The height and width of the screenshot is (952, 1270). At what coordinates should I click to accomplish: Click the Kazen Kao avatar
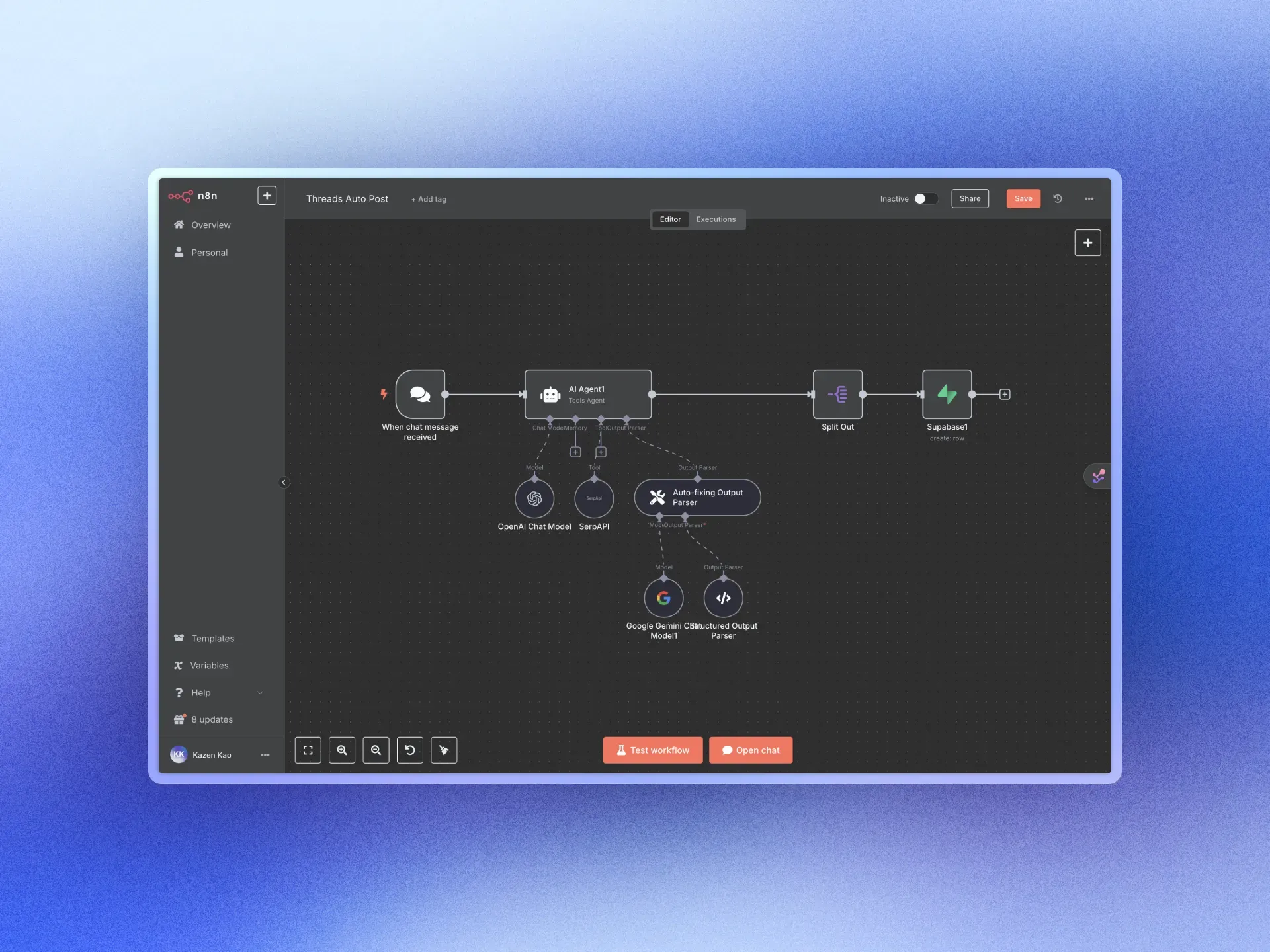tap(179, 755)
